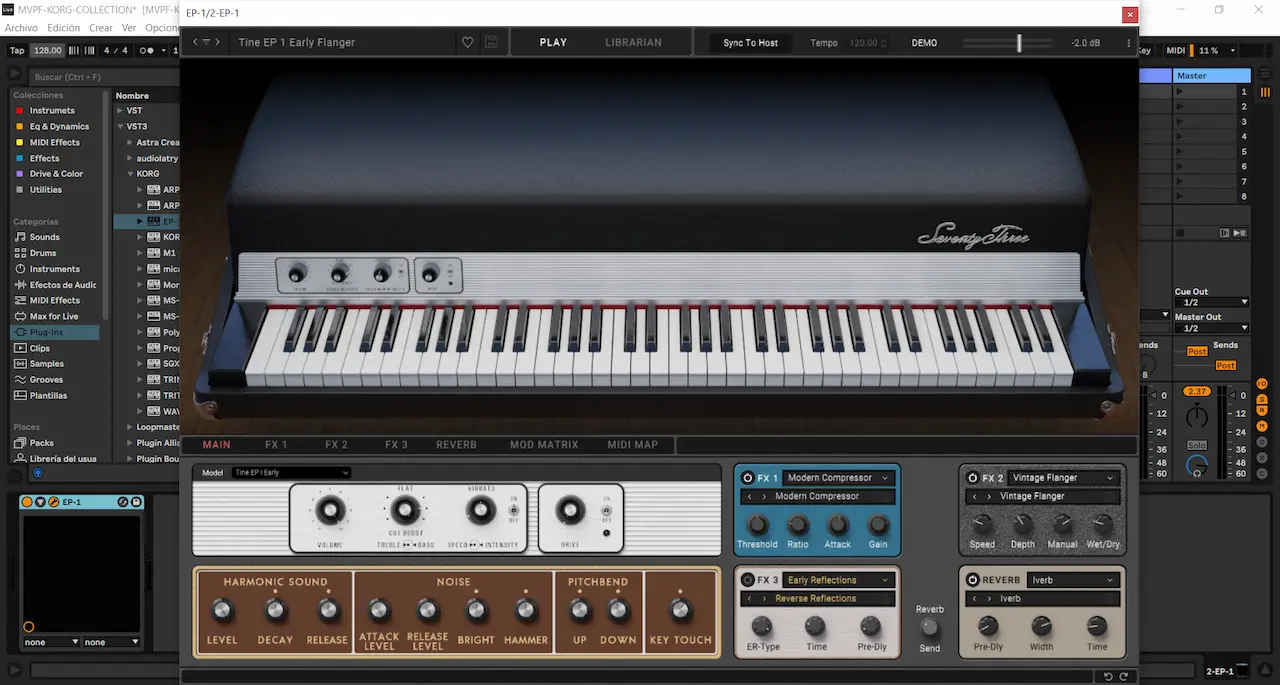Expand the VST folder in Live browser
Image resolution: width=1280 pixels, height=685 pixels.
(x=120, y=111)
